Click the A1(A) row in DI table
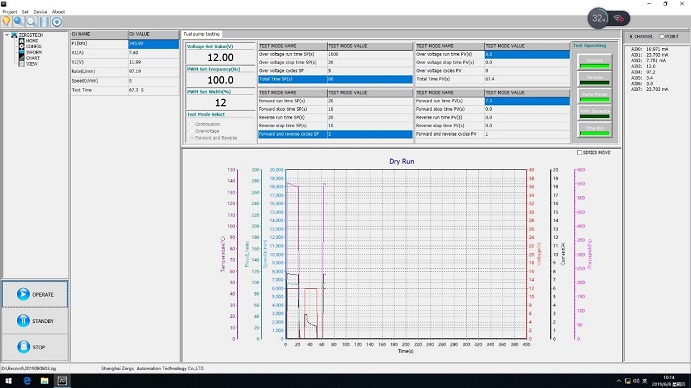The height and width of the screenshot is (388, 691). [125, 53]
